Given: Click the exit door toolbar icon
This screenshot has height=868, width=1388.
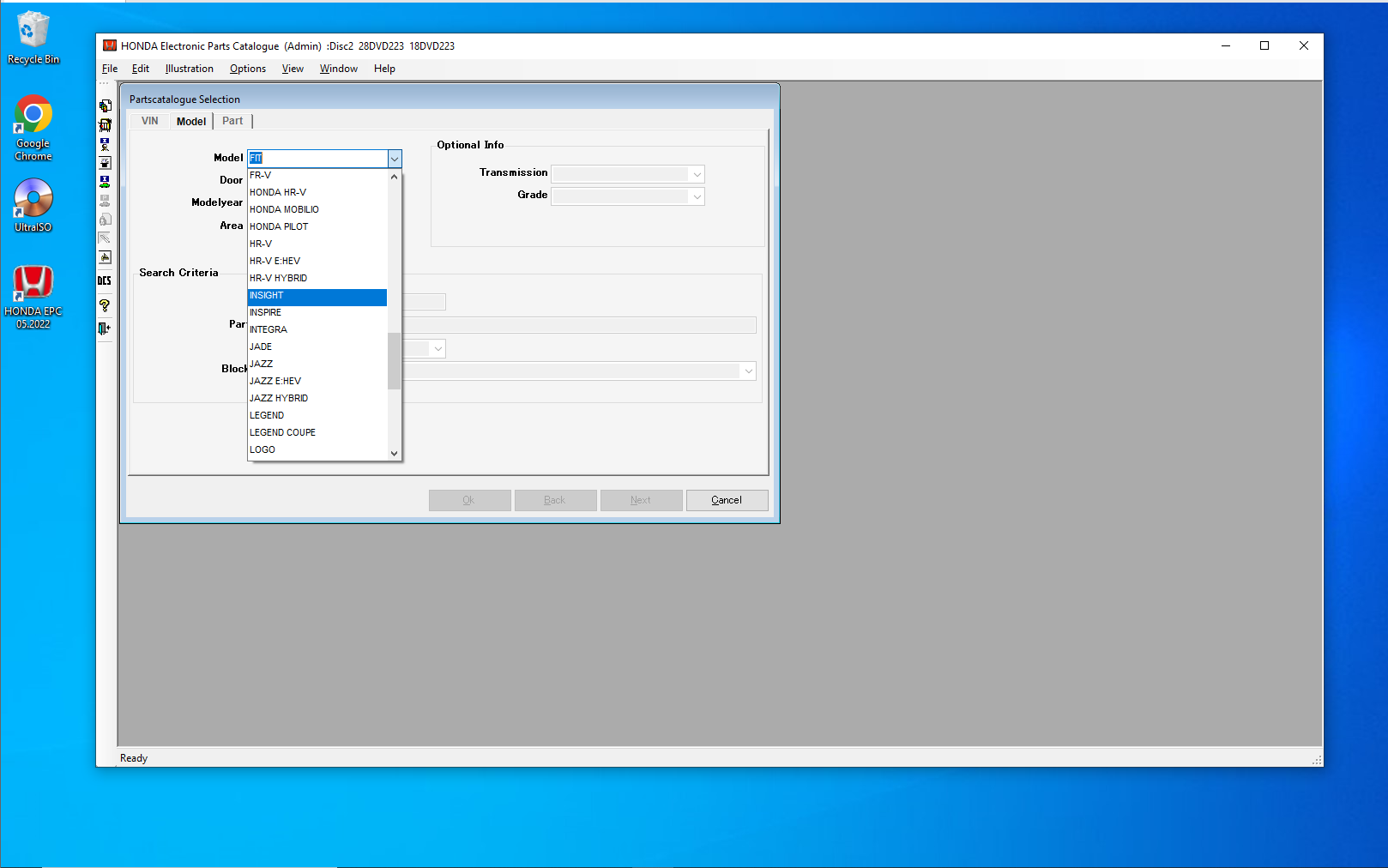Looking at the screenshot, I should (x=105, y=329).
